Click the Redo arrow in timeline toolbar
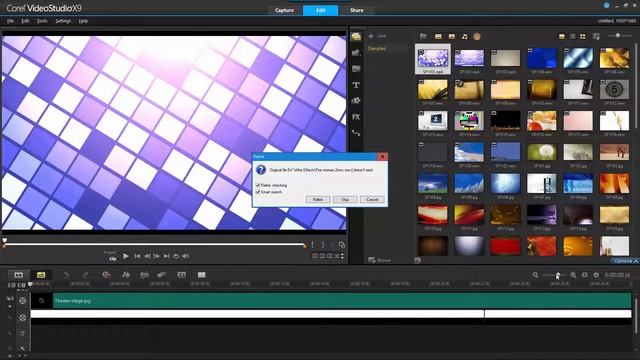This screenshot has width=640, height=360. click(x=86, y=275)
